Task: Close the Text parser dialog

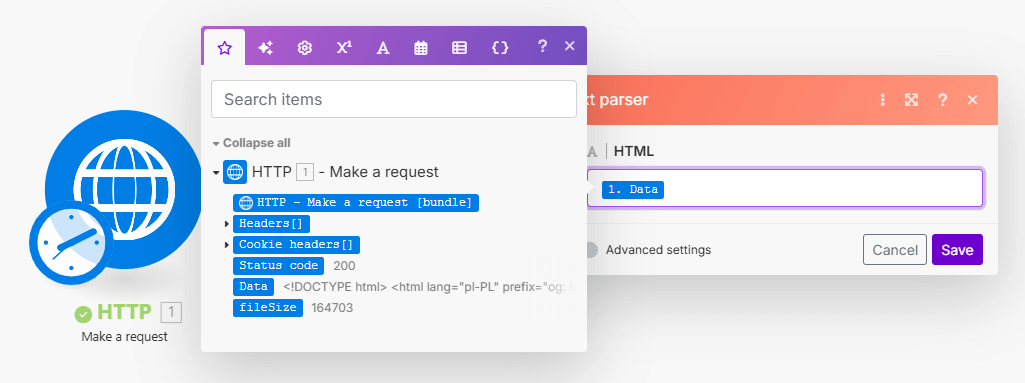Action: (973, 100)
